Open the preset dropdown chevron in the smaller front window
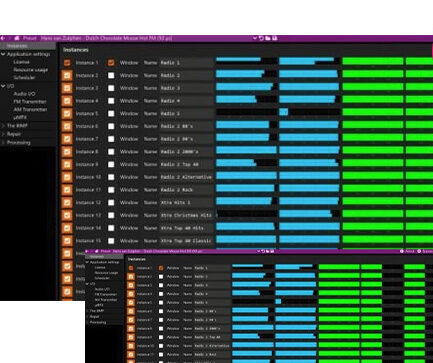 259,251
